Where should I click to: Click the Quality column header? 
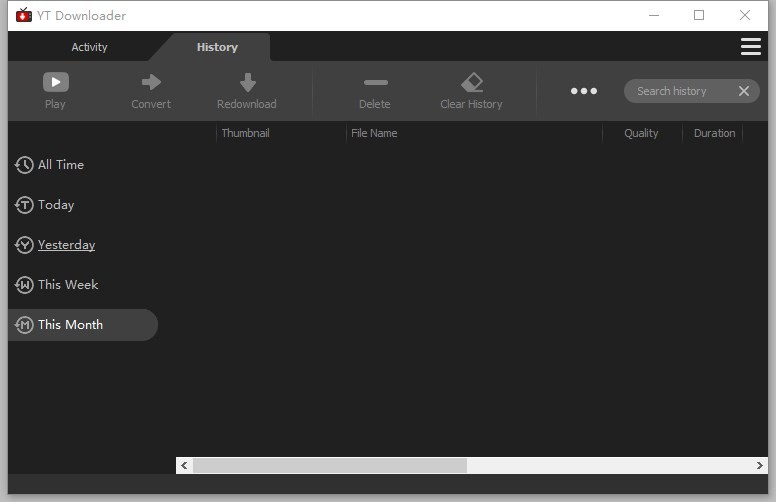(x=641, y=133)
